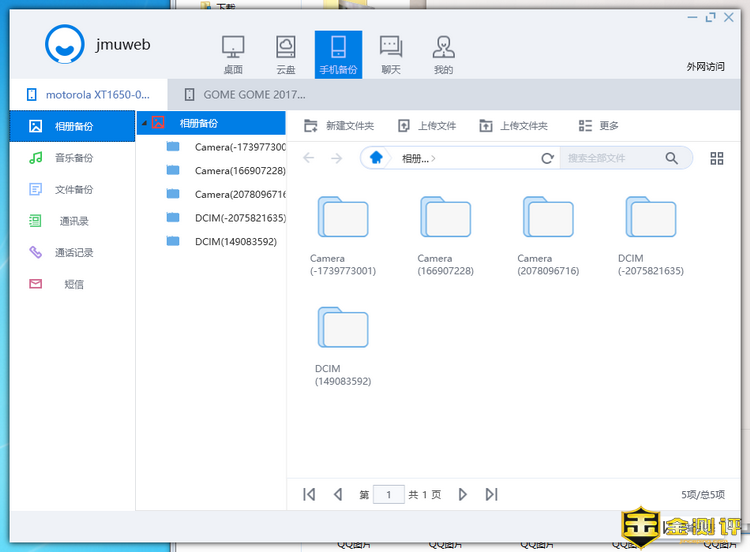
Task: Switch to grid view layout
Action: (716, 158)
